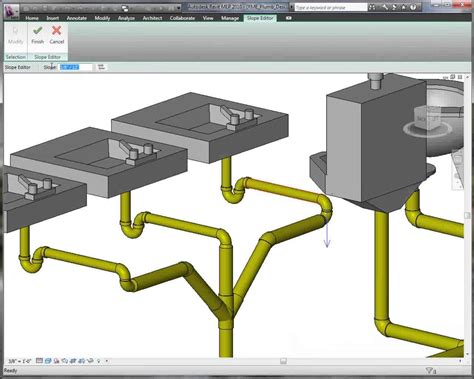Click the drawing view's minimize icon
The image size is (474, 379).
tap(445, 77)
